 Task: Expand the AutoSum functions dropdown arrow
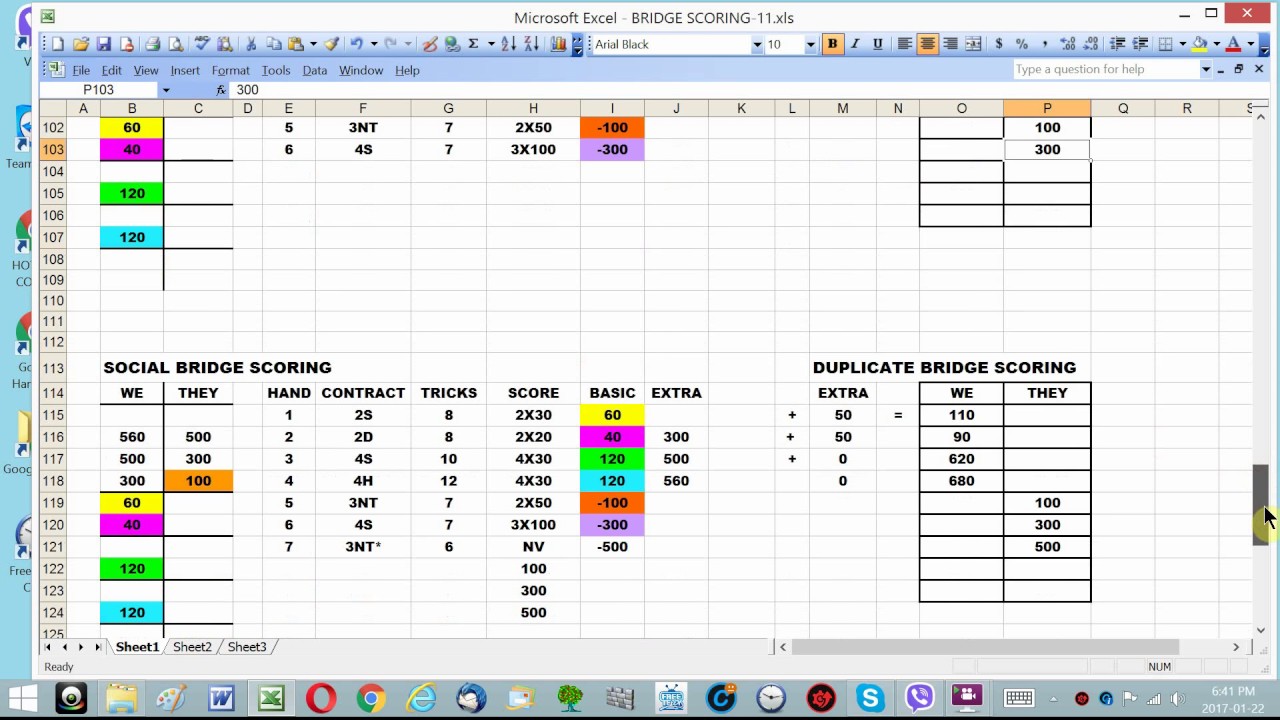coord(491,44)
